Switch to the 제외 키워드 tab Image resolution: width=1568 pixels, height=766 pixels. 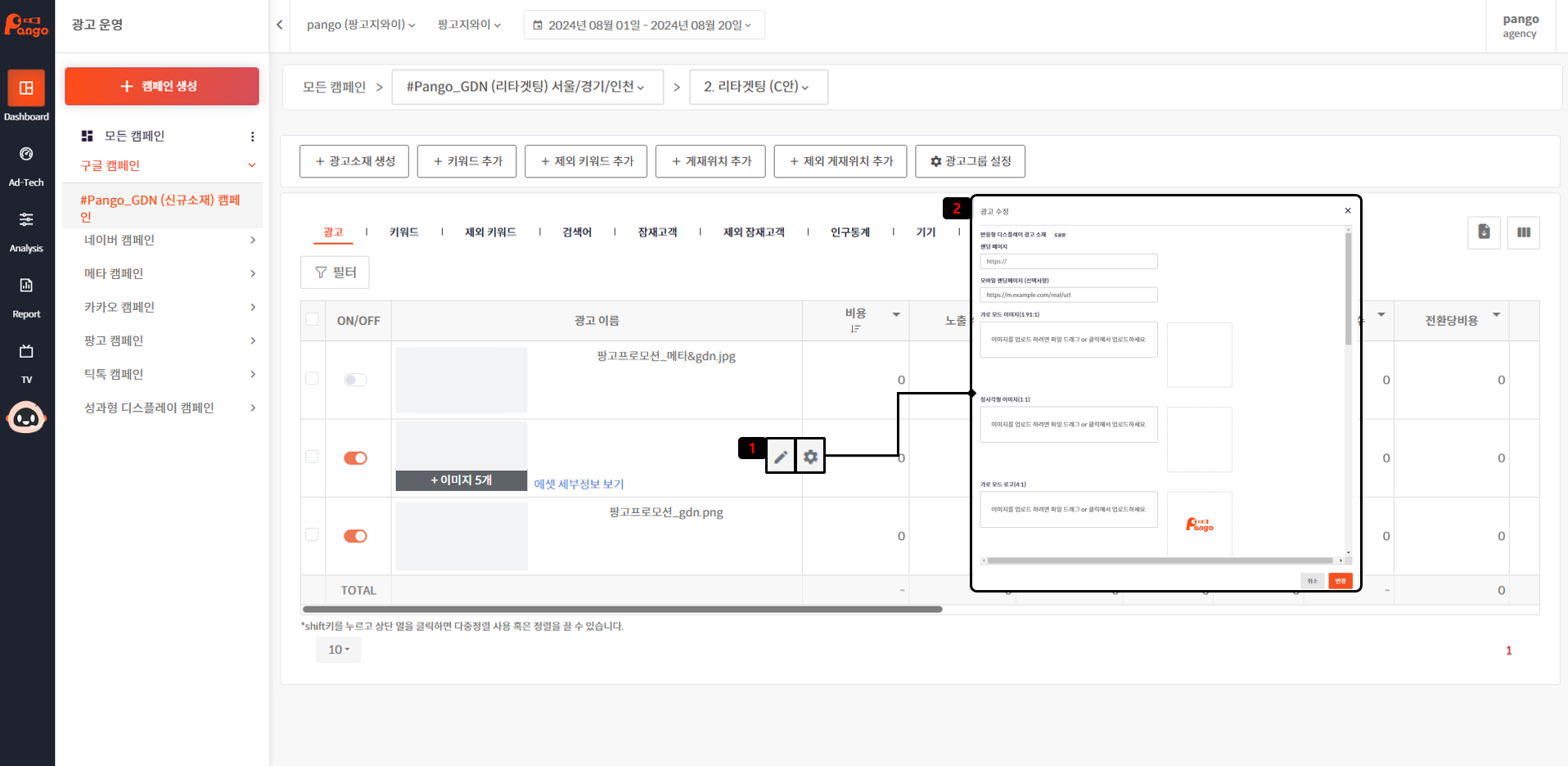490,232
